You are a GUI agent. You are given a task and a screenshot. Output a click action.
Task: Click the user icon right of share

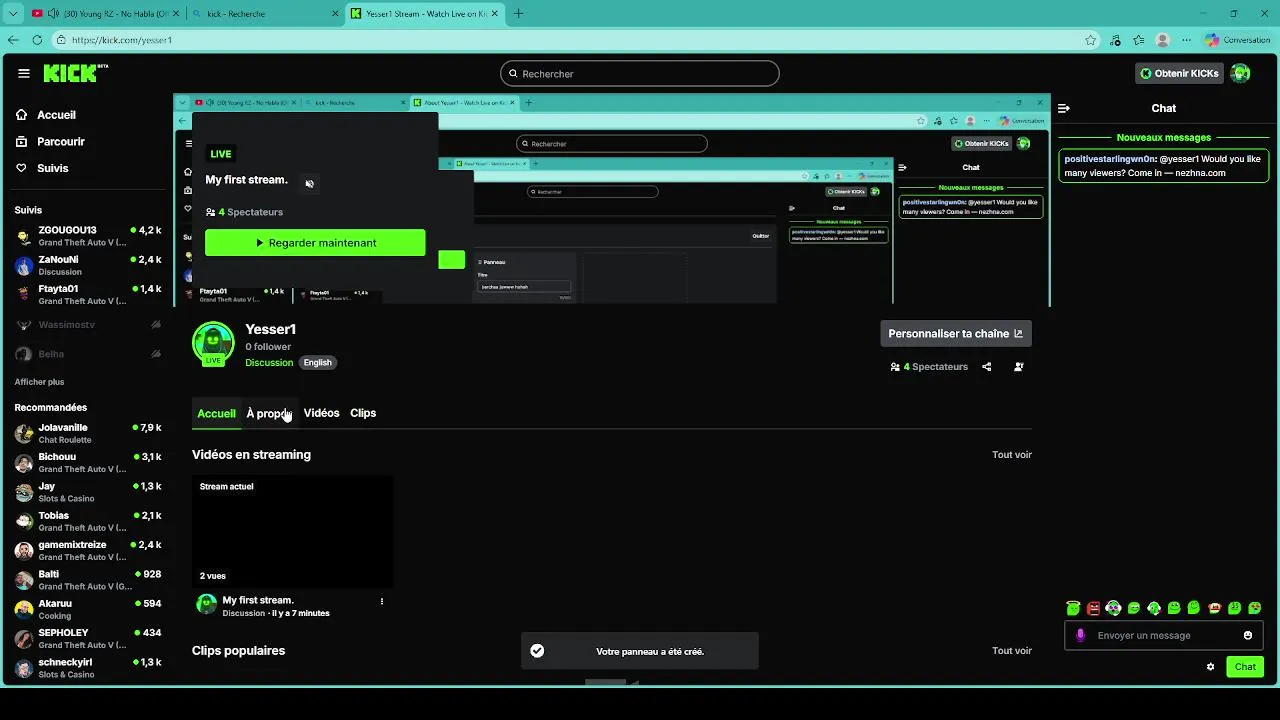(x=1019, y=367)
